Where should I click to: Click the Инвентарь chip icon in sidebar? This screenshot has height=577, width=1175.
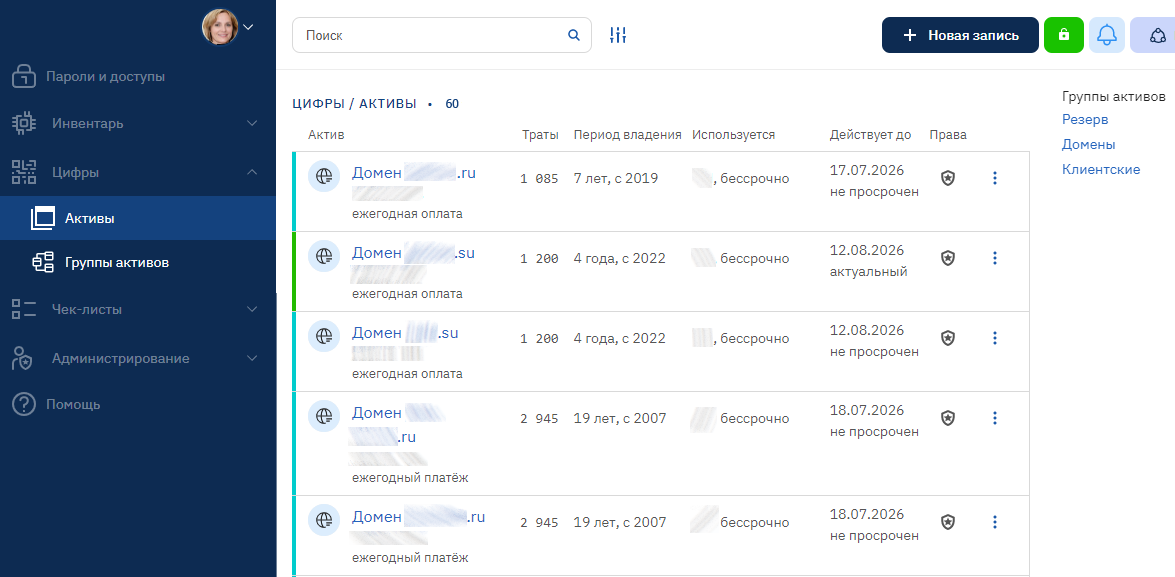coord(24,123)
